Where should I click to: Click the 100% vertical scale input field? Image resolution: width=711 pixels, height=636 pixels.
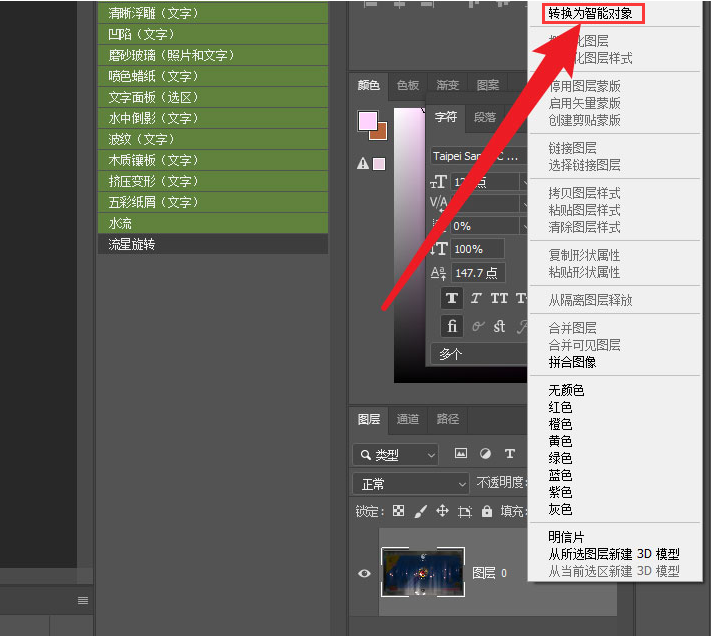(477, 249)
